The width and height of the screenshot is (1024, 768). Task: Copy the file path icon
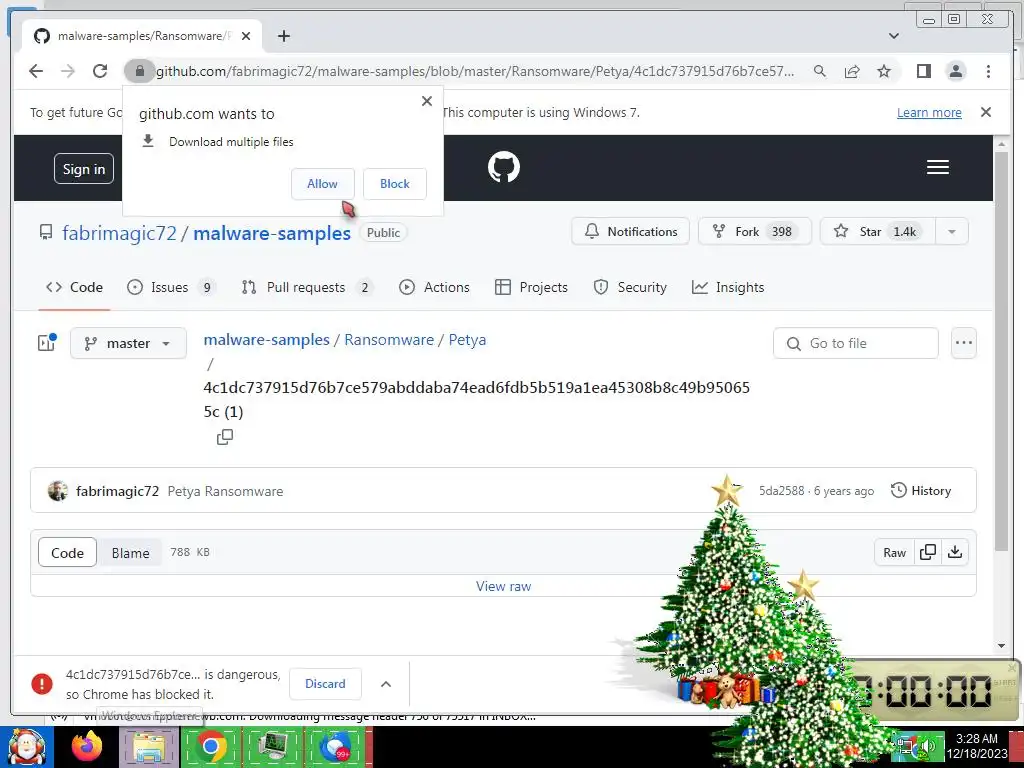pyautogui.click(x=225, y=437)
